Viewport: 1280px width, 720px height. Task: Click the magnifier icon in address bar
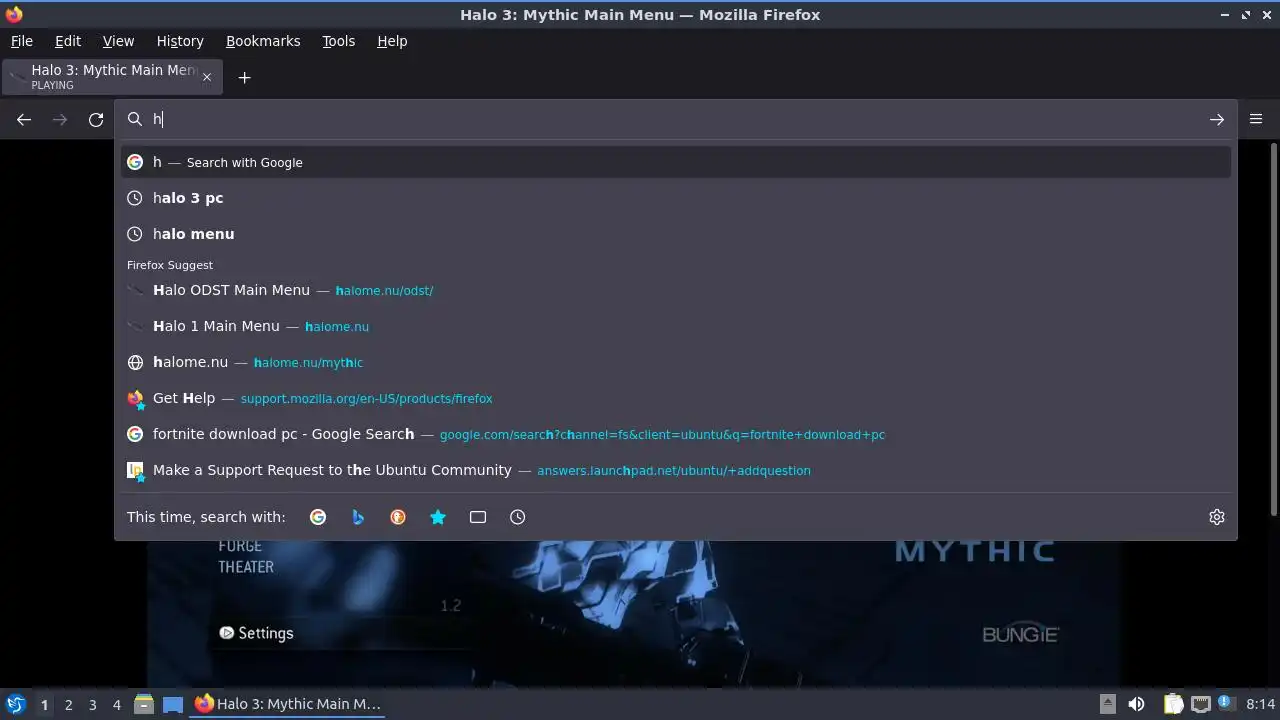pos(135,120)
